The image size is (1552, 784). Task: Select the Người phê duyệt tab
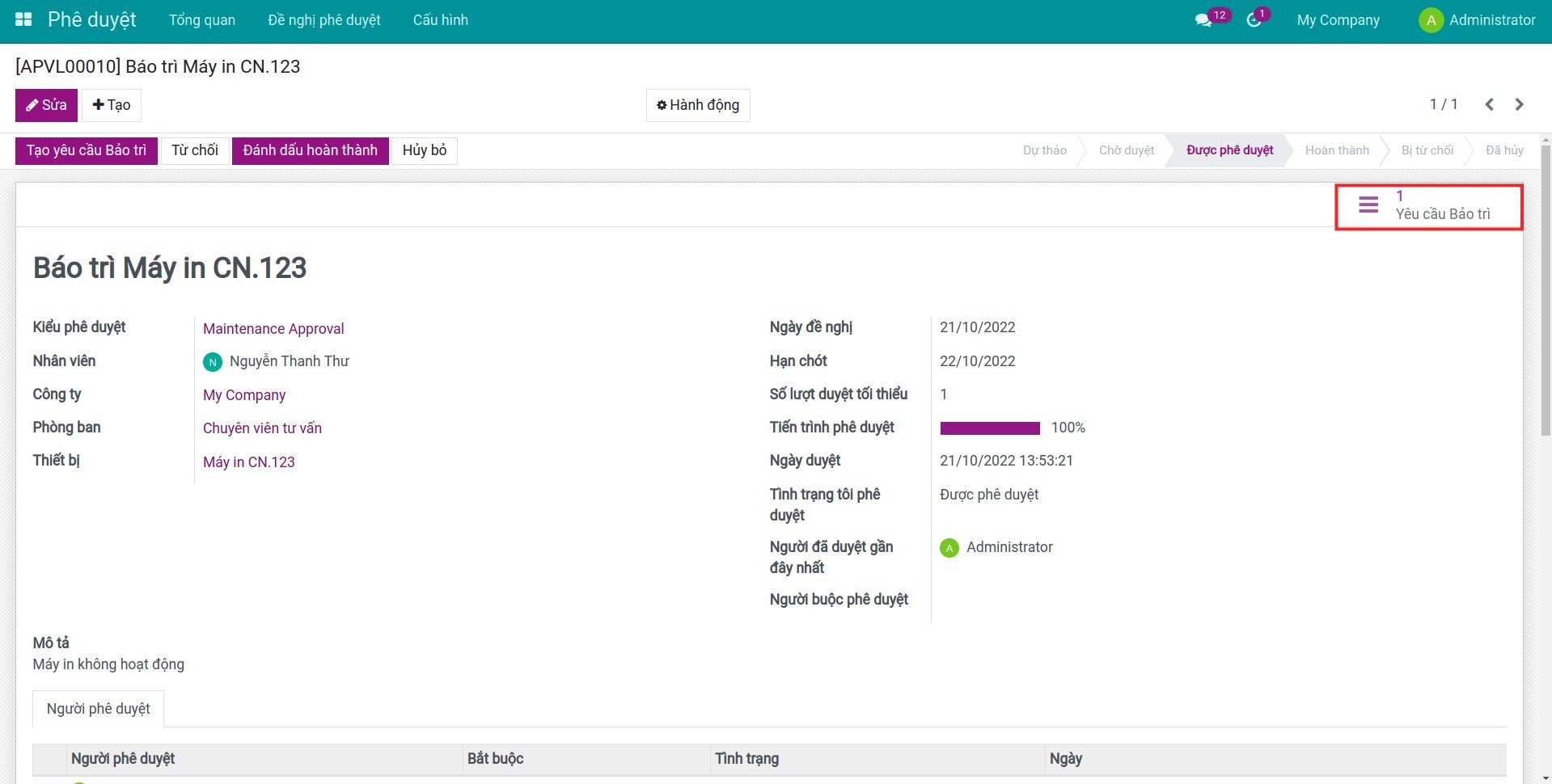click(98, 709)
